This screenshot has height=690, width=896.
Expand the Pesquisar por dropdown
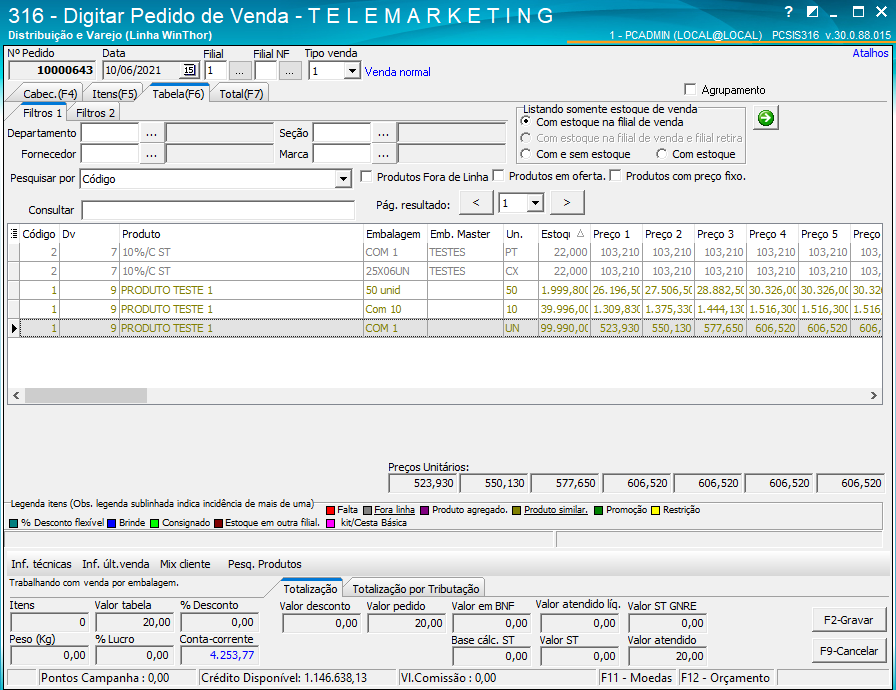(x=343, y=179)
